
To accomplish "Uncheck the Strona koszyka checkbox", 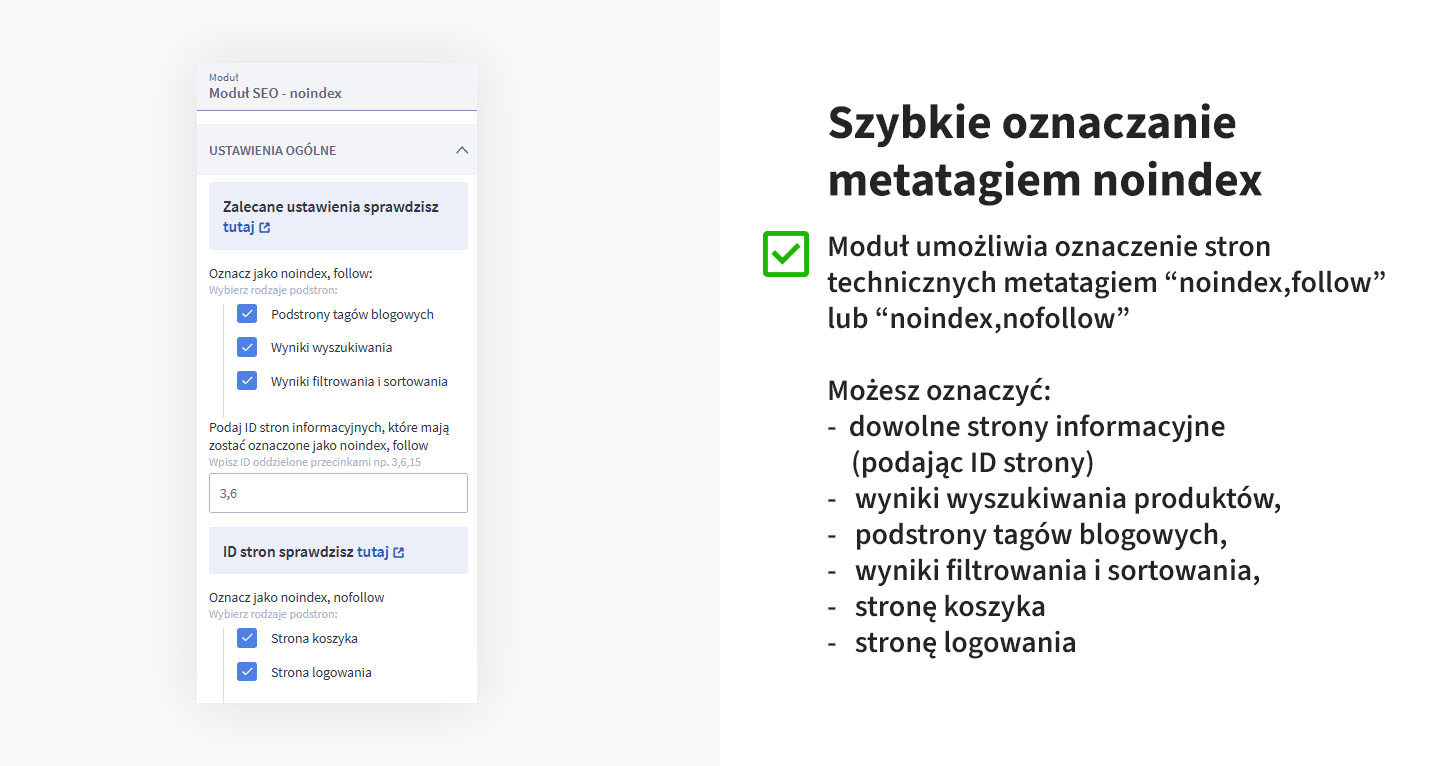I will [x=247, y=638].
